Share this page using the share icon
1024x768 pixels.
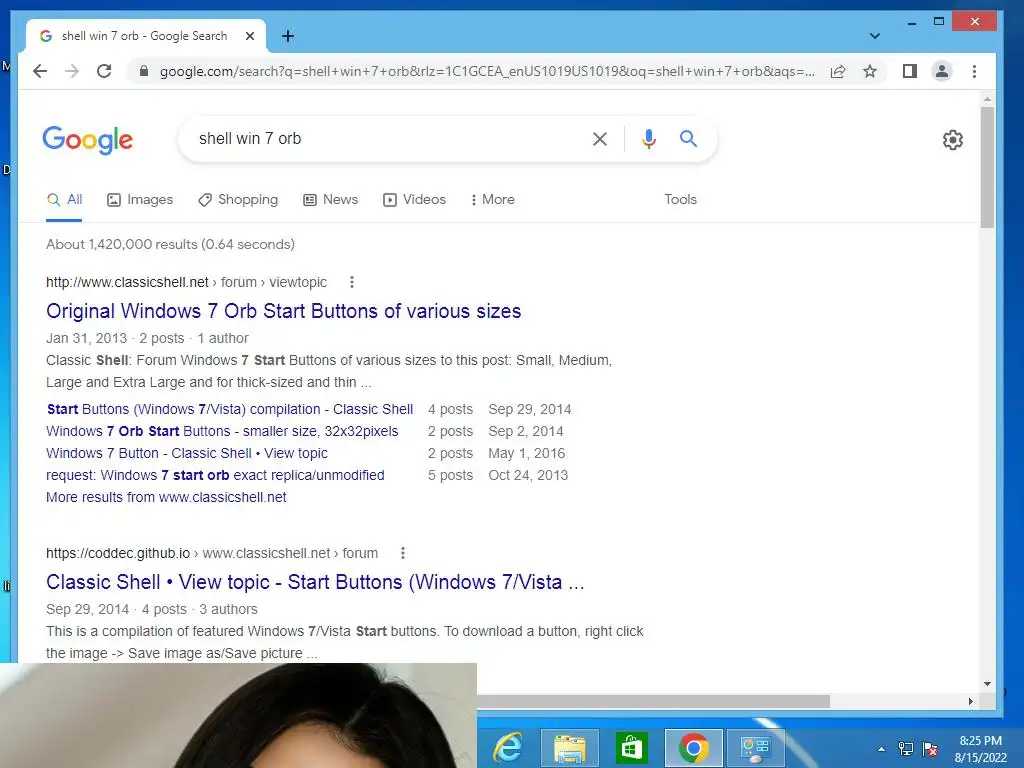pyautogui.click(x=838, y=71)
